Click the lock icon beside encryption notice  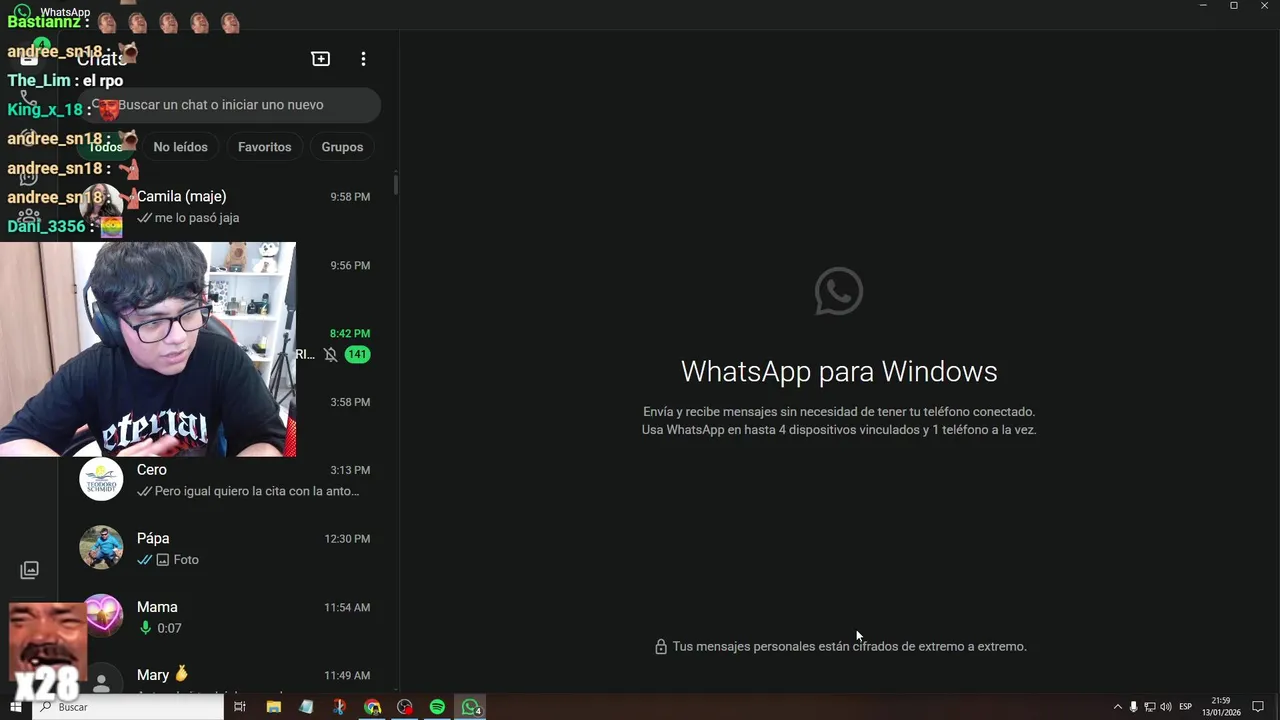click(x=661, y=647)
